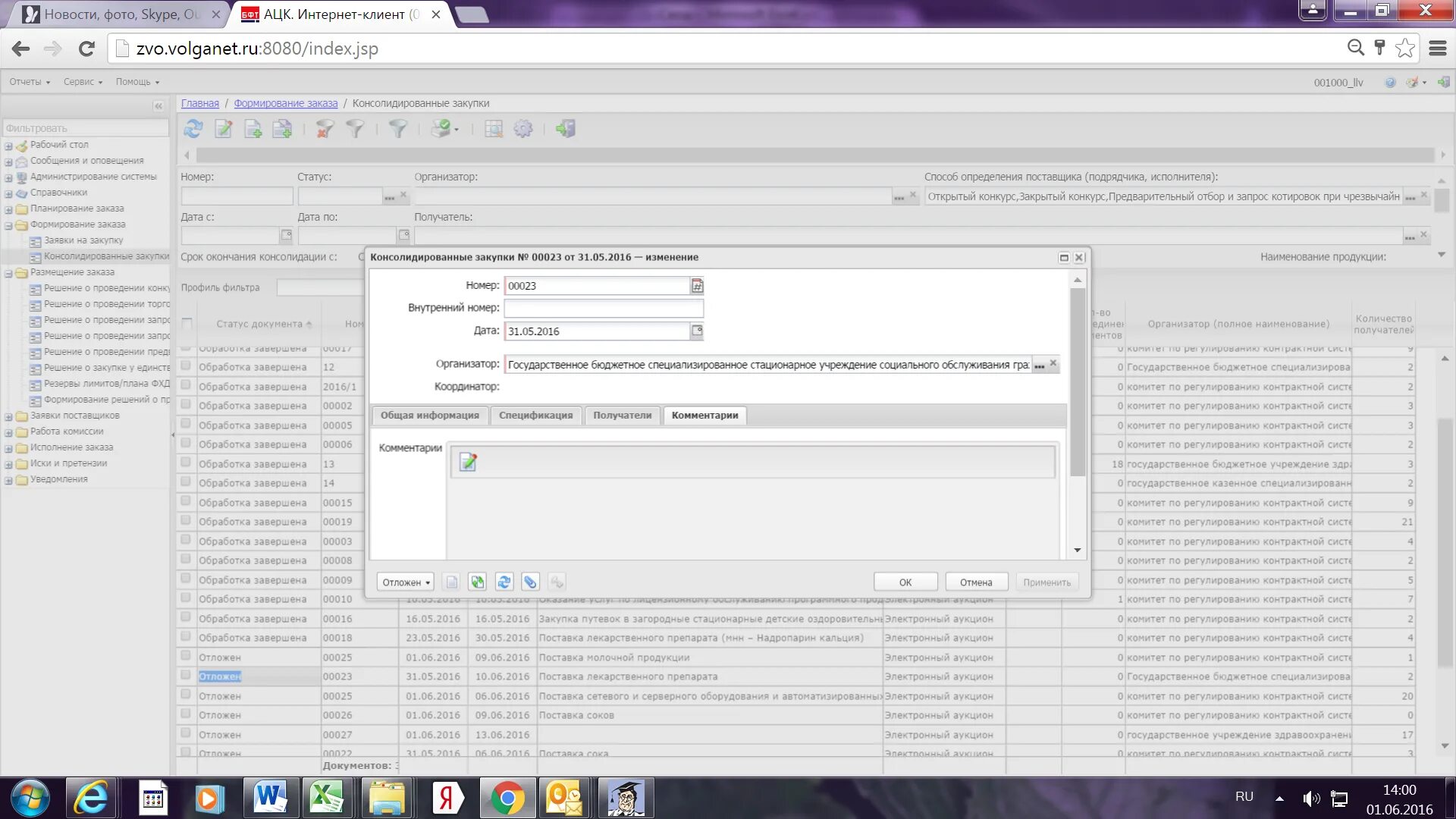Switch to the Получатели tab
This screenshot has width=1456, height=819.
(x=622, y=416)
